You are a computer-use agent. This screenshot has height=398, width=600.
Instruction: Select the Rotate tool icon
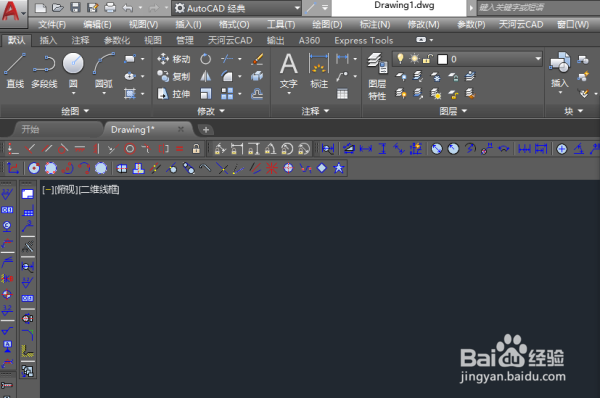206,59
